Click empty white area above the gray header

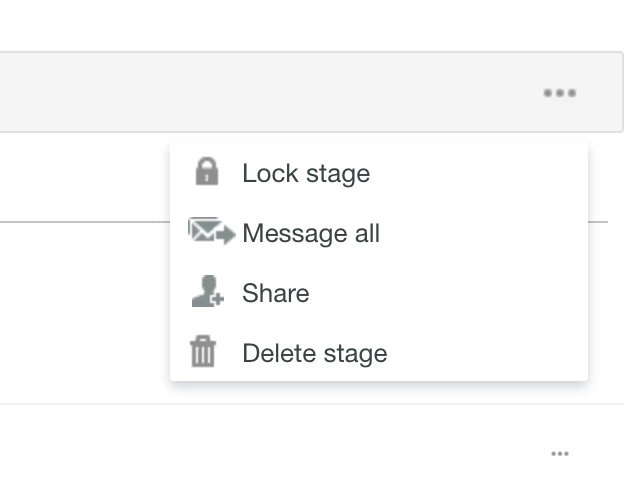300,25
